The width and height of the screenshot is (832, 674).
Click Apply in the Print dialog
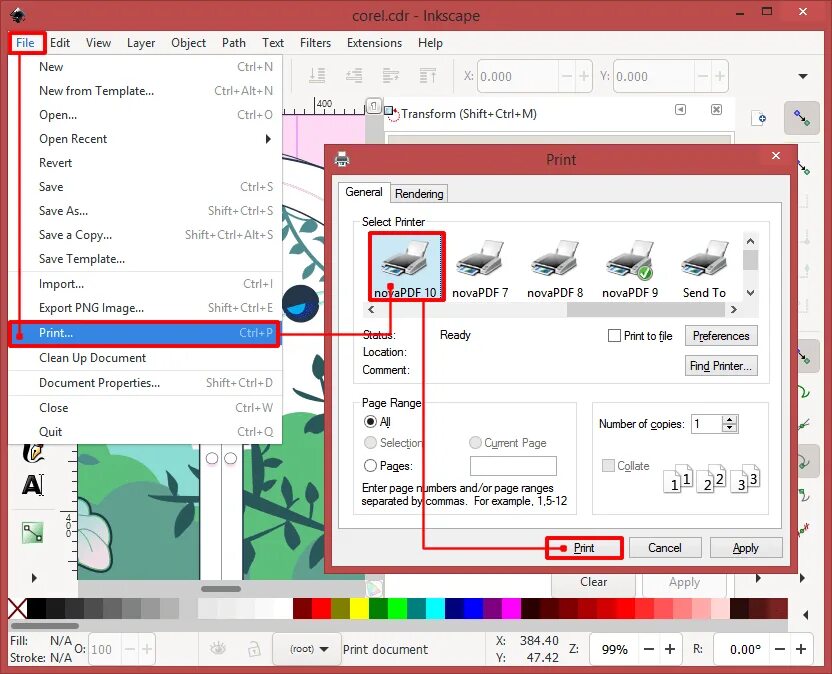point(746,548)
